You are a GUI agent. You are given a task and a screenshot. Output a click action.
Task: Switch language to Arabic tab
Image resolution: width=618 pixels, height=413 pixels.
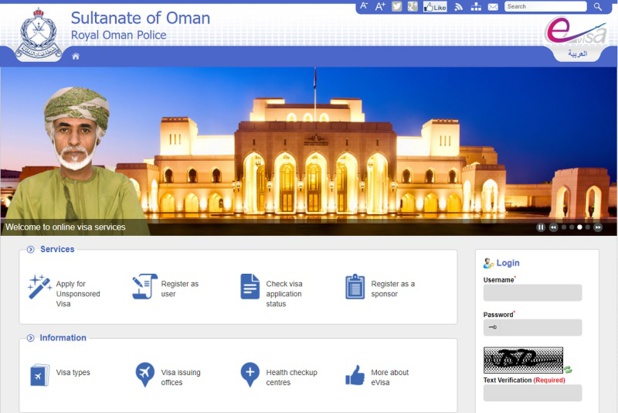pyautogui.click(x=577, y=54)
